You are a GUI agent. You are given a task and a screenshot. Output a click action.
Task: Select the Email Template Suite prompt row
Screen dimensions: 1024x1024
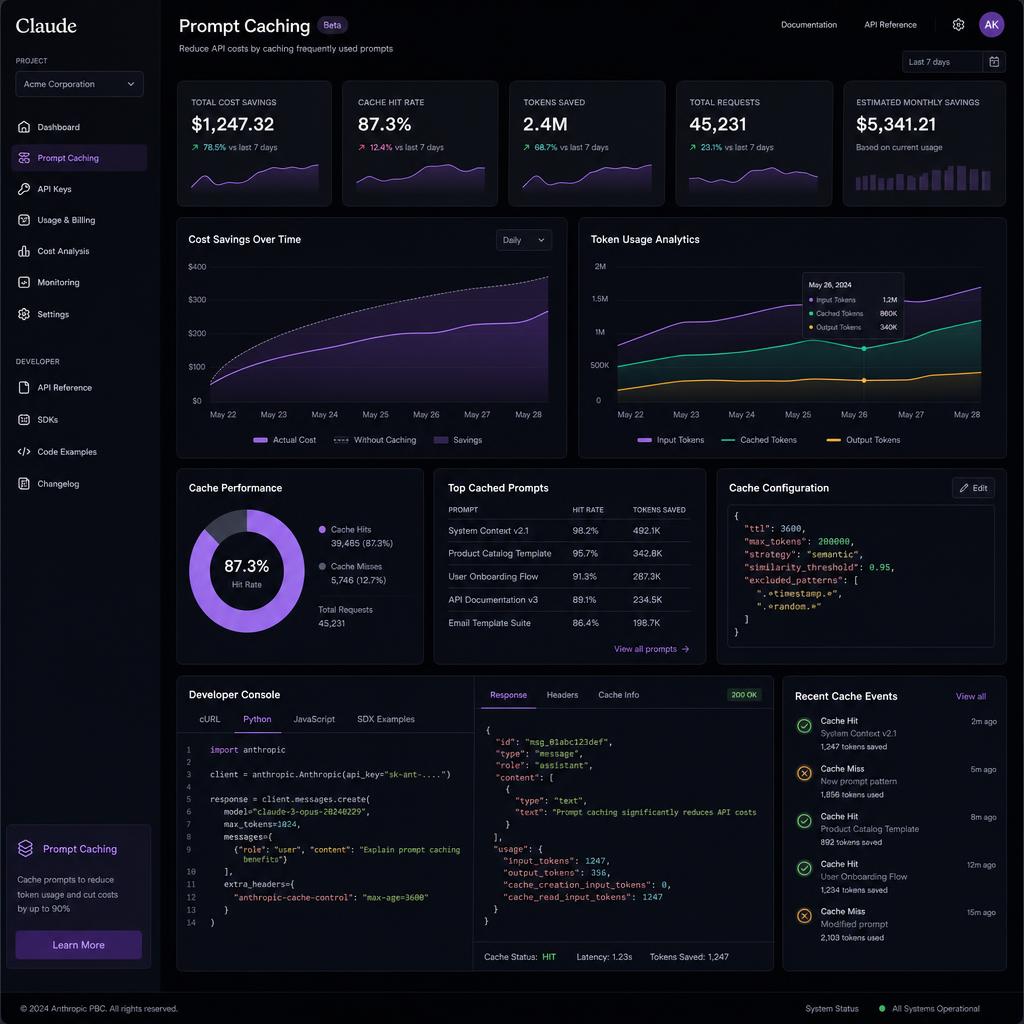pos(568,623)
